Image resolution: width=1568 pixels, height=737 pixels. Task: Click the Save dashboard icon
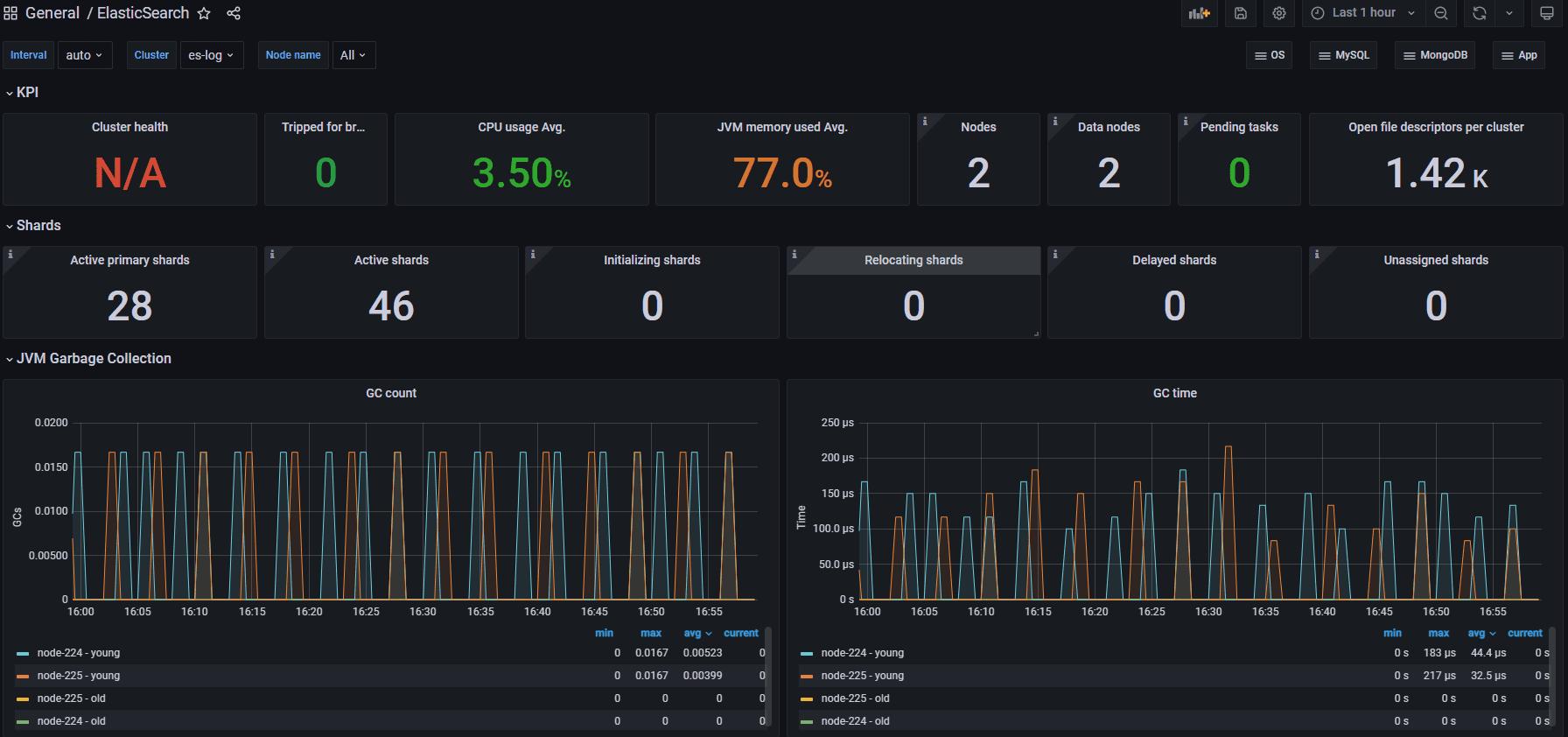(x=1241, y=13)
